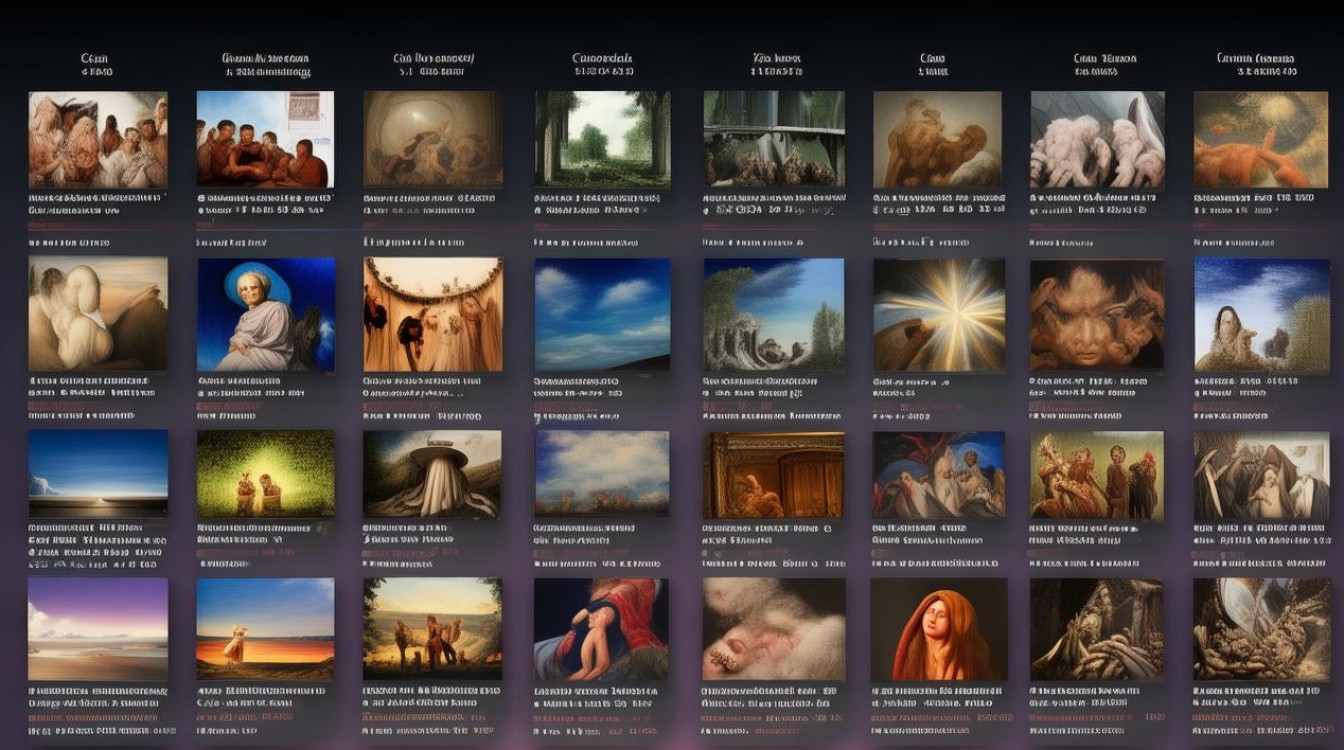The image size is (1344, 750).
Task: Open the ornate wooden interior thumbnail
Action: point(774,474)
